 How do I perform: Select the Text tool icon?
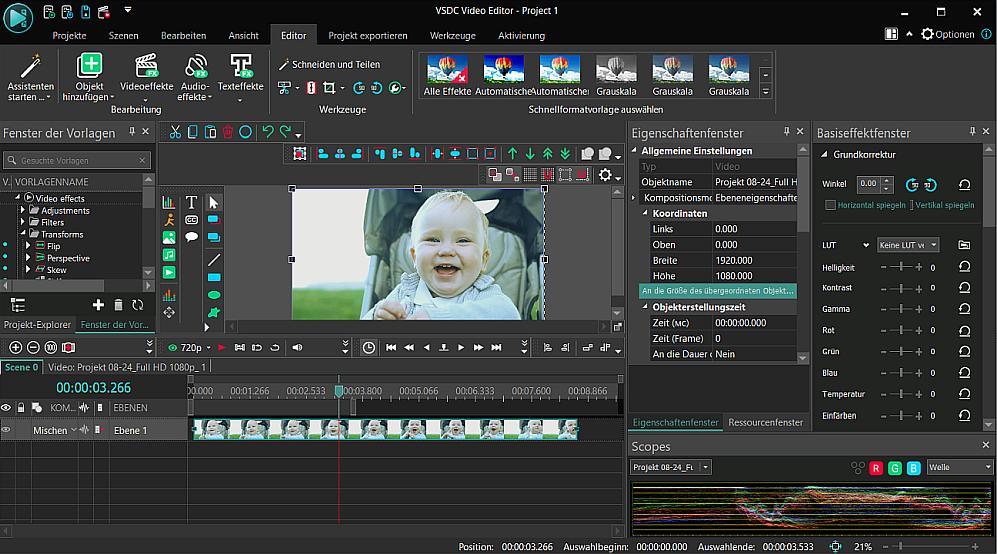point(191,203)
